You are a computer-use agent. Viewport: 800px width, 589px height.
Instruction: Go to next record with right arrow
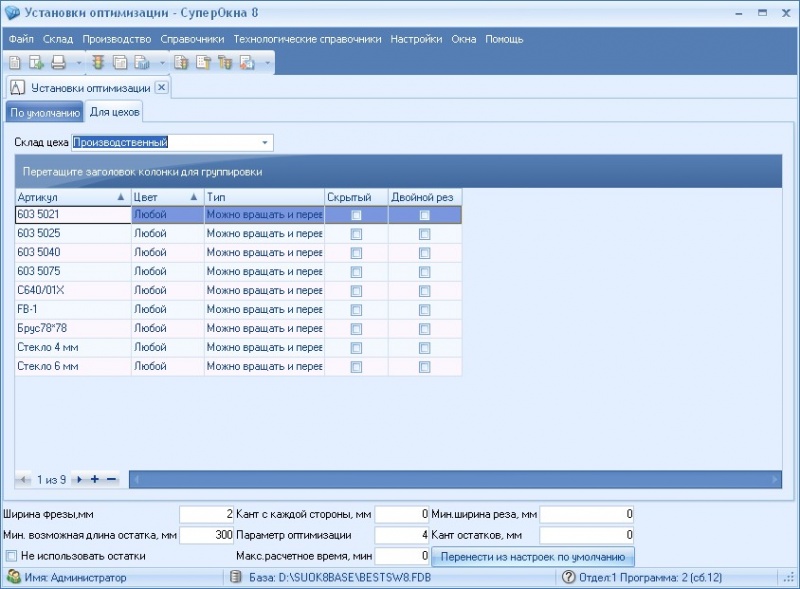tap(79, 479)
